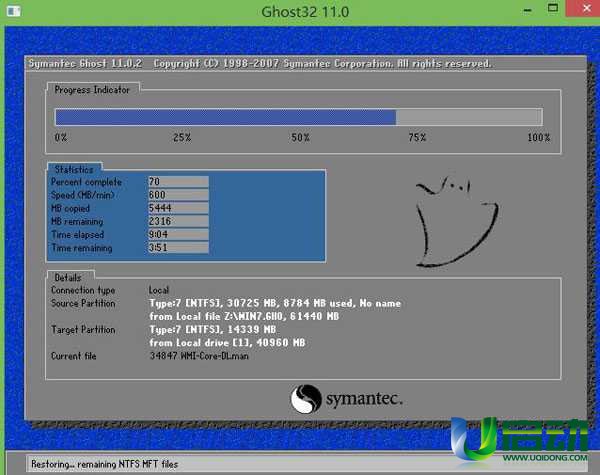Click the Symantec circular logo
Viewport: 600px width, 475px height.
click(305, 400)
